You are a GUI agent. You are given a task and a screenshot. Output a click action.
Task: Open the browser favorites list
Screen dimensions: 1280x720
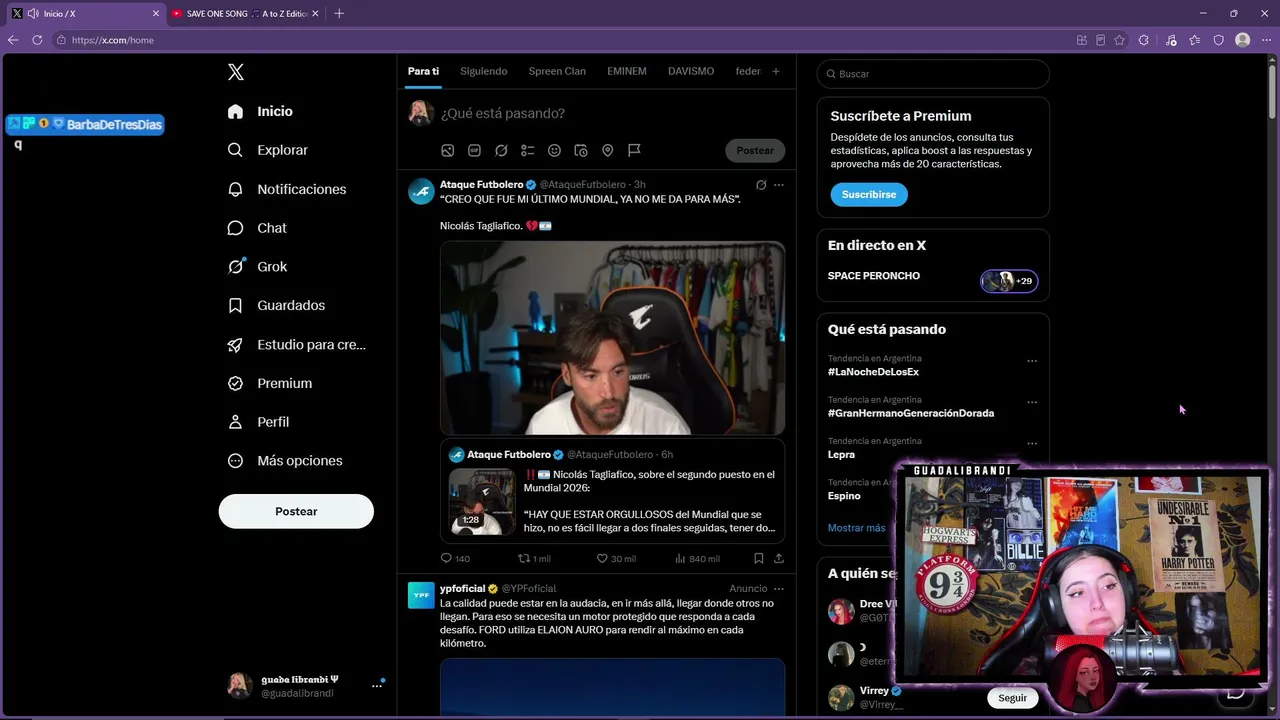coord(1195,40)
